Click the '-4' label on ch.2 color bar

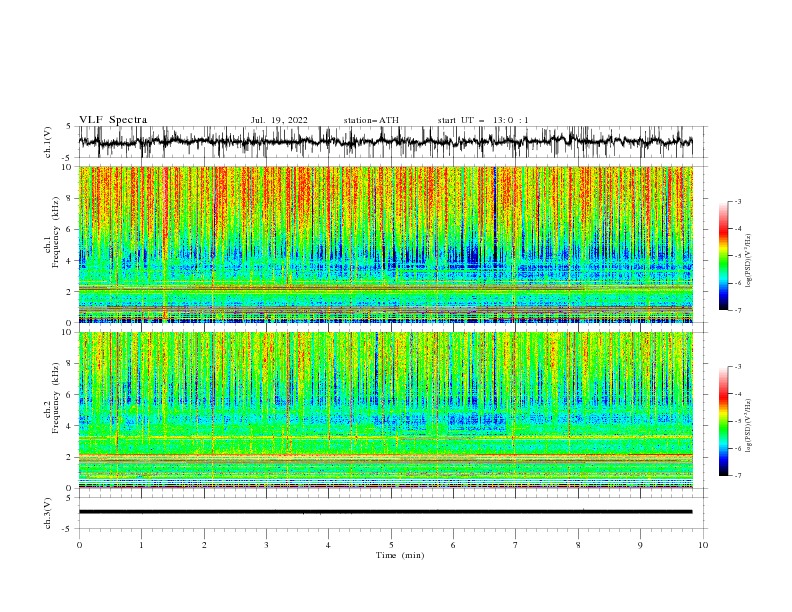(x=738, y=394)
